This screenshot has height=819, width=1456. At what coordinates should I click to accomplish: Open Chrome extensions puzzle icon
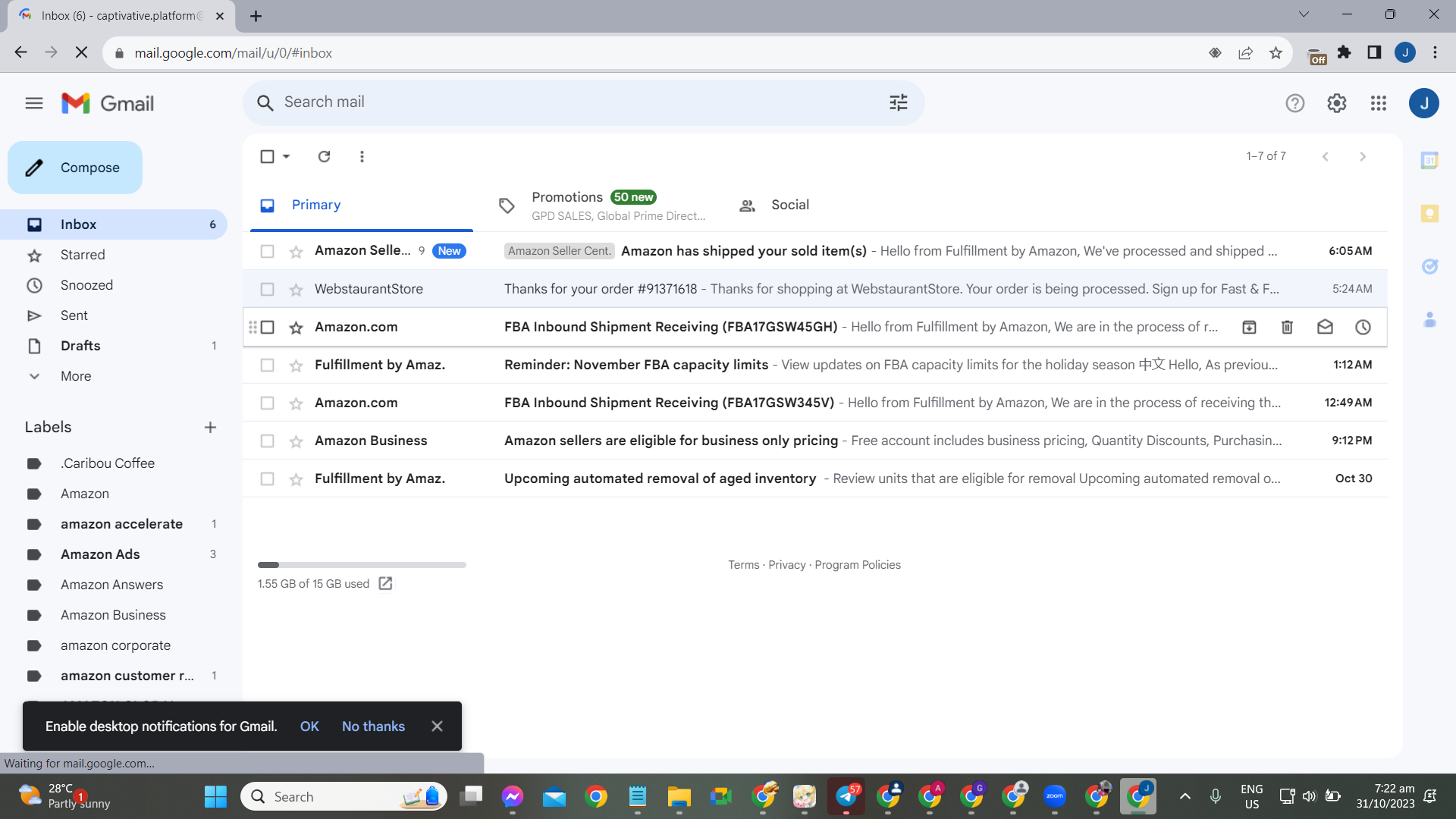(1344, 52)
